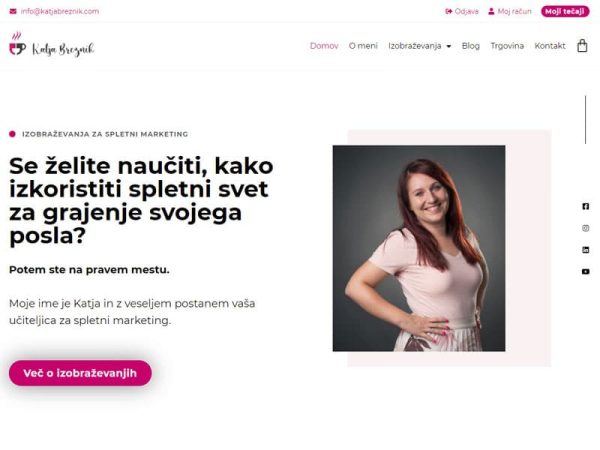Open the O meni page
This screenshot has width=600, height=450.
pos(363,46)
